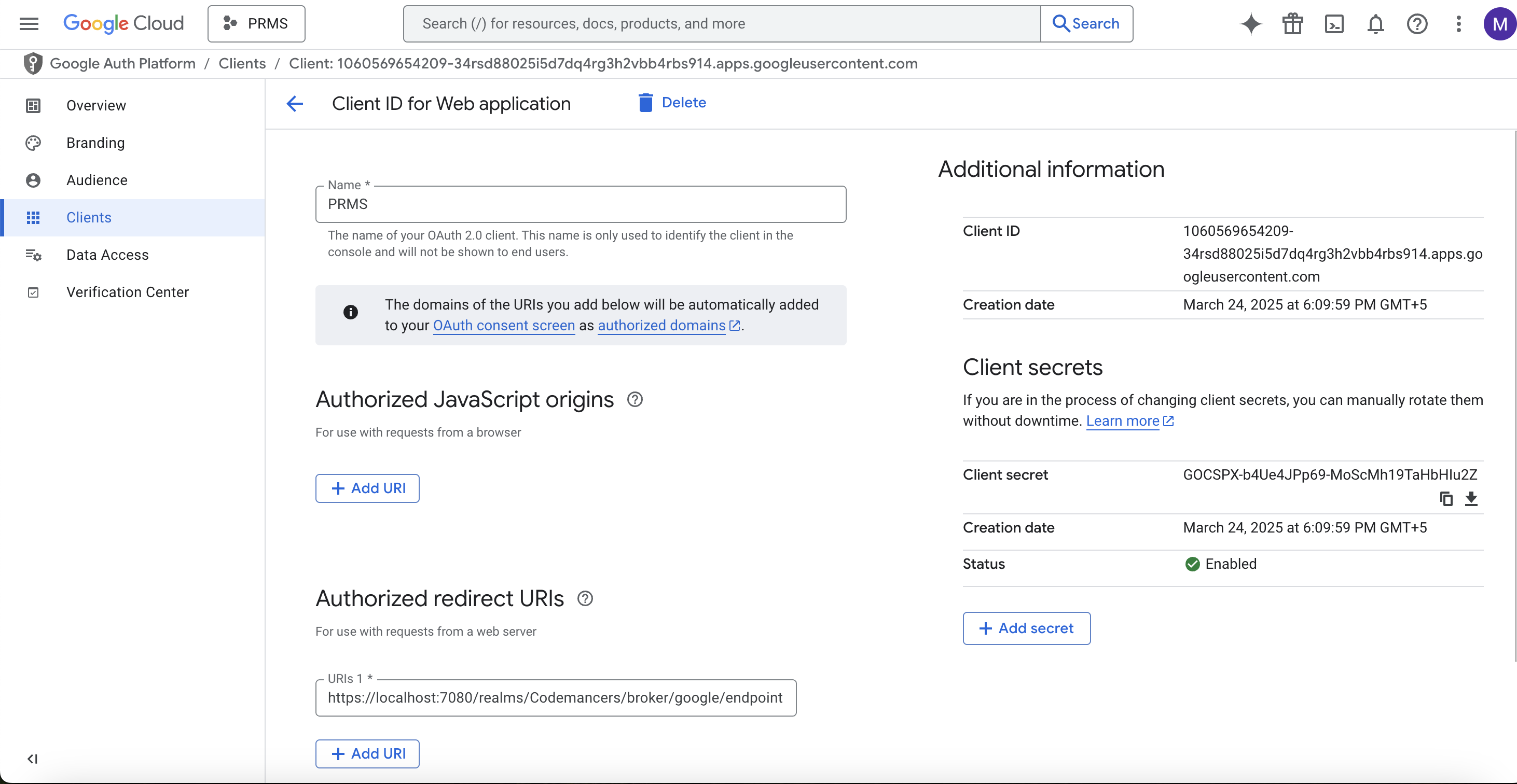The width and height of the screenshot is (1517, 784).
Task: Launch the Gemini assistant
Action: tap(1251, 23)
